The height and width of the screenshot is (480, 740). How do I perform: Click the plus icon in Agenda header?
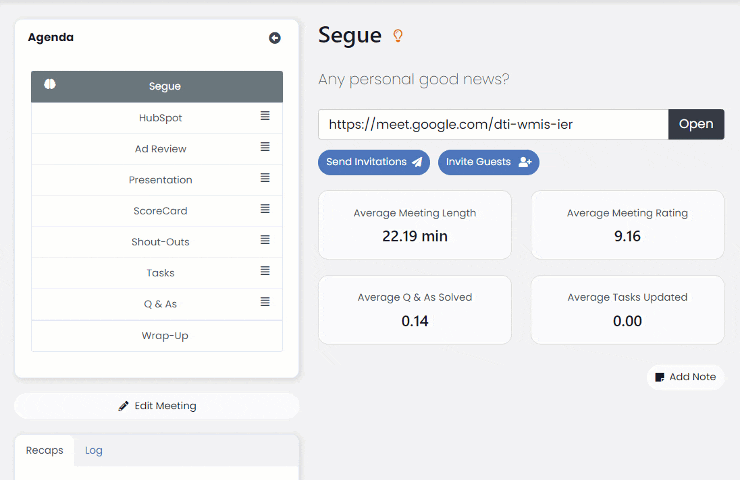[x=275, y=38]
